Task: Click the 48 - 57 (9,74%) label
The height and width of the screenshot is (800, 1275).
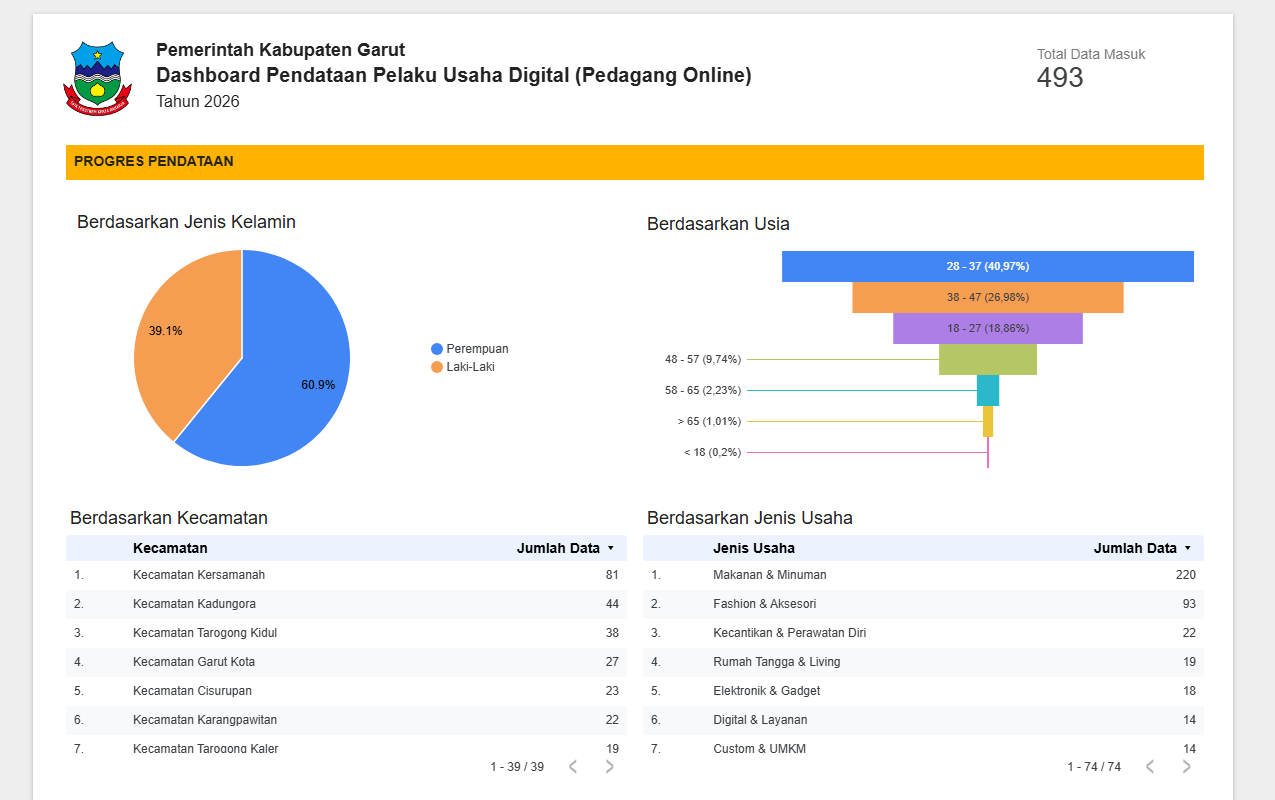Action: coord(703,359)
